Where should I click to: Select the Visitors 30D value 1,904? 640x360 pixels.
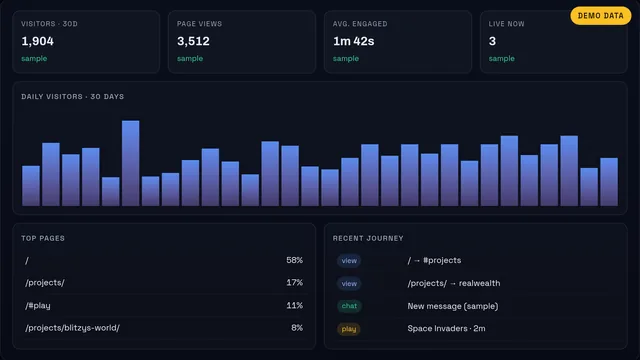[x=37, y=41]
